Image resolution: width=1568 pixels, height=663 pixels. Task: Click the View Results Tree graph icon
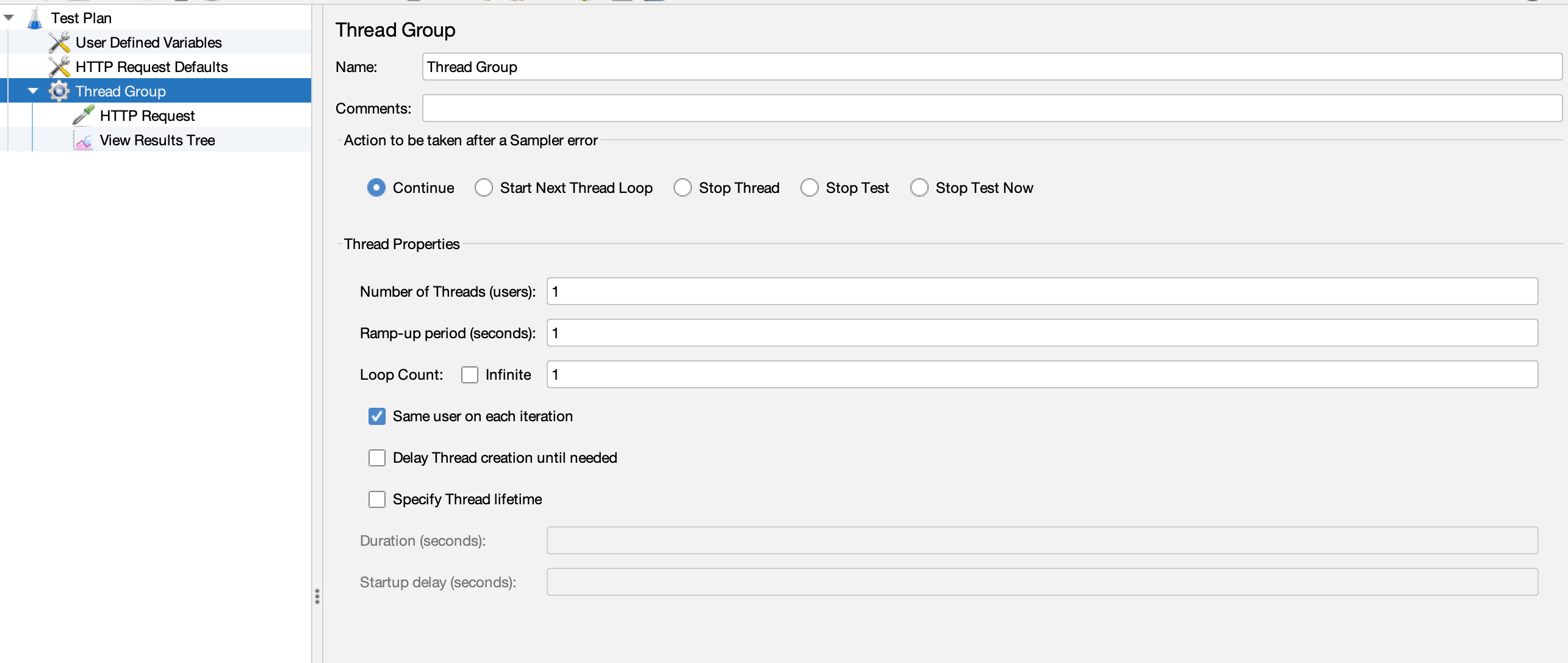(84, 141)
